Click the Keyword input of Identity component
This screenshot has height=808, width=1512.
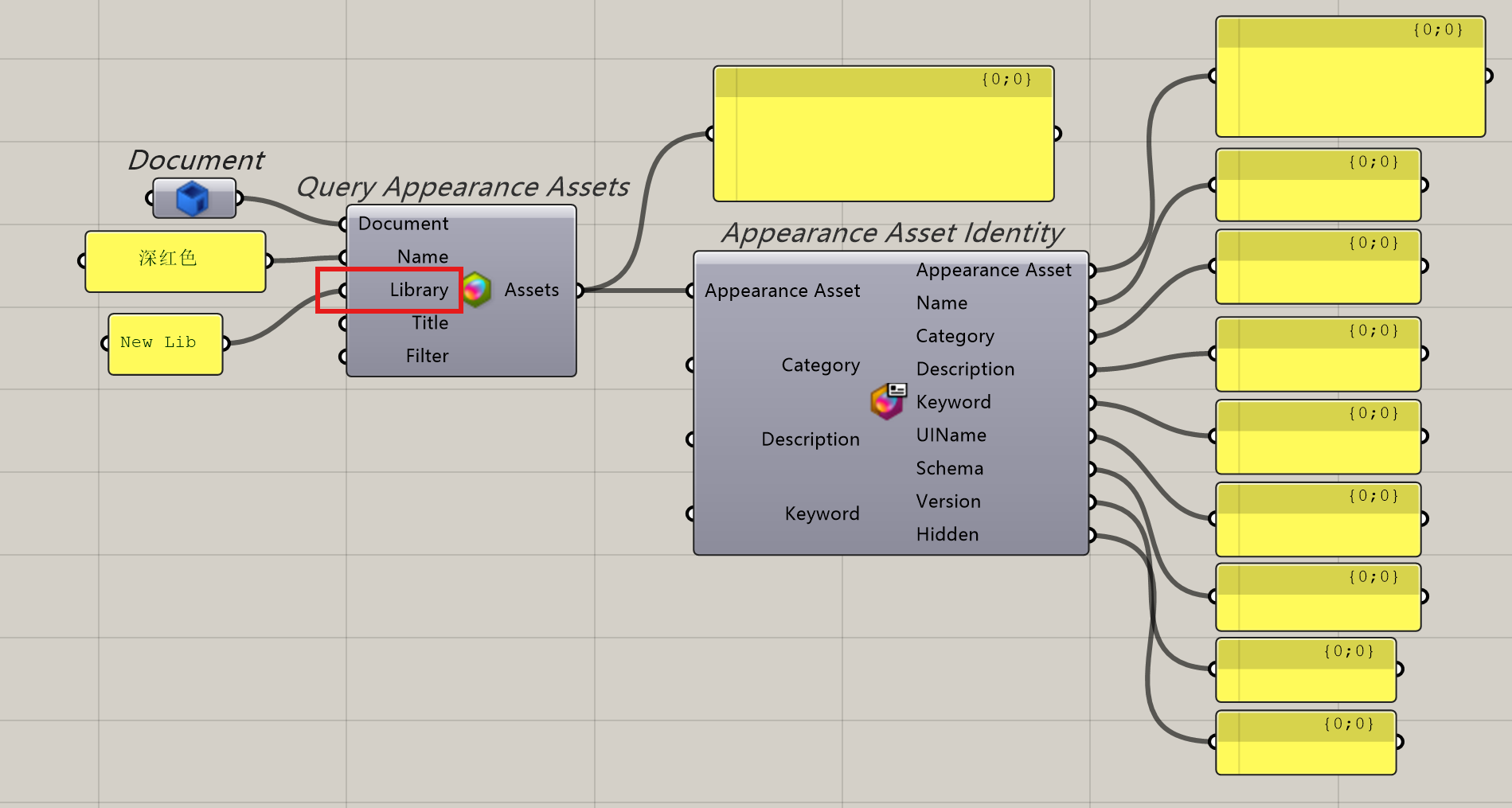click(822, 513)
